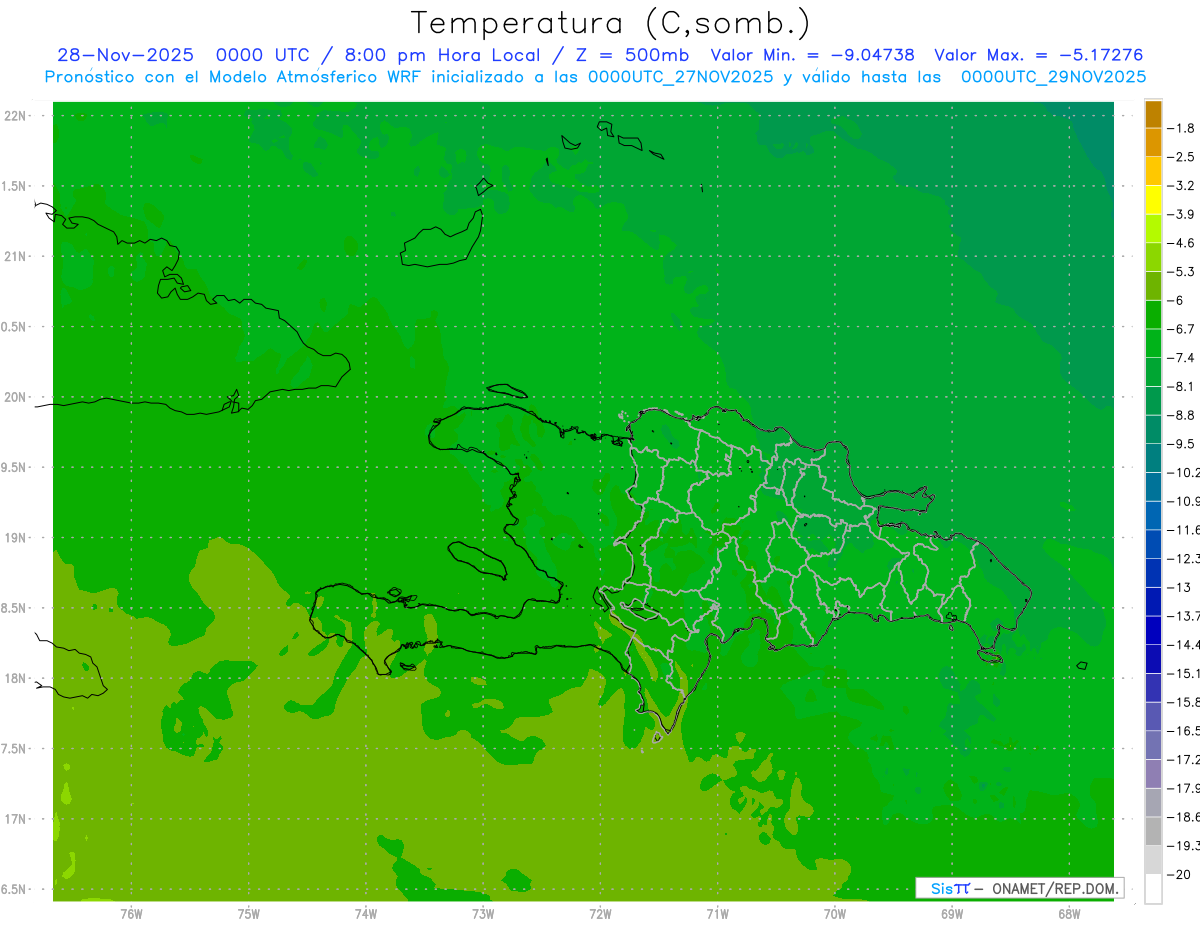Select the colorbar swatch between -6 and -6.7
1200x927 pixels.
(1153, 315)
